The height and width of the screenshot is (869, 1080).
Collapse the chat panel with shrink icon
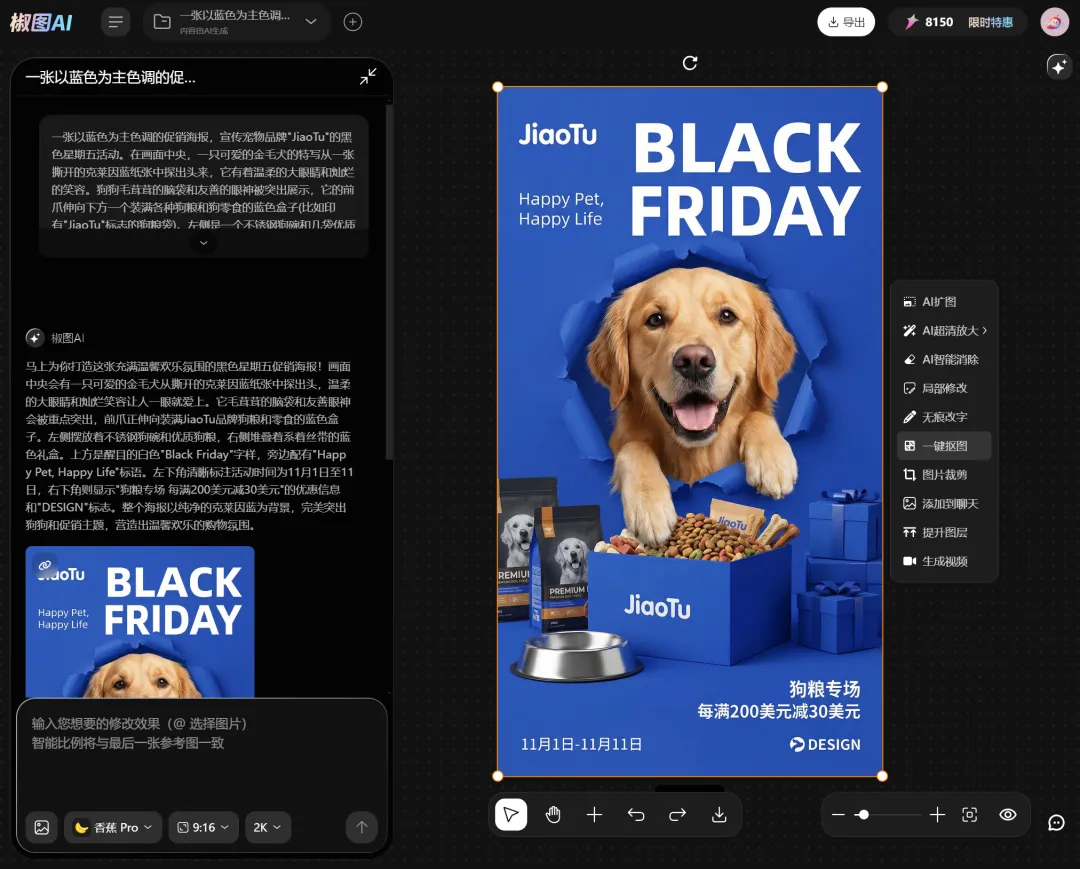pos(368,77)
